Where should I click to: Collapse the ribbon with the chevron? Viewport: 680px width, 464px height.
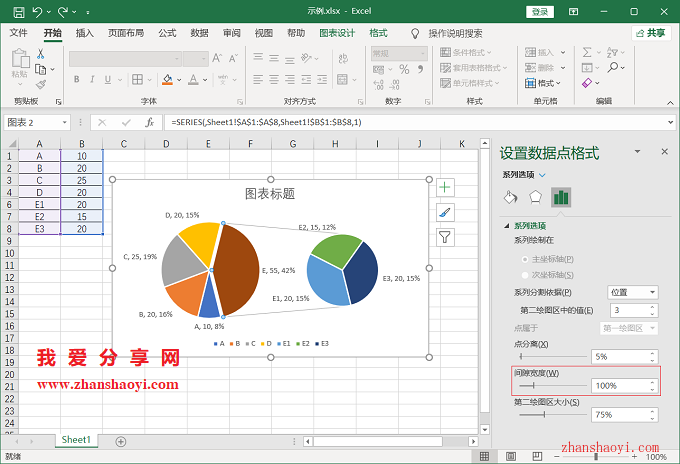(x=670, y=102)
